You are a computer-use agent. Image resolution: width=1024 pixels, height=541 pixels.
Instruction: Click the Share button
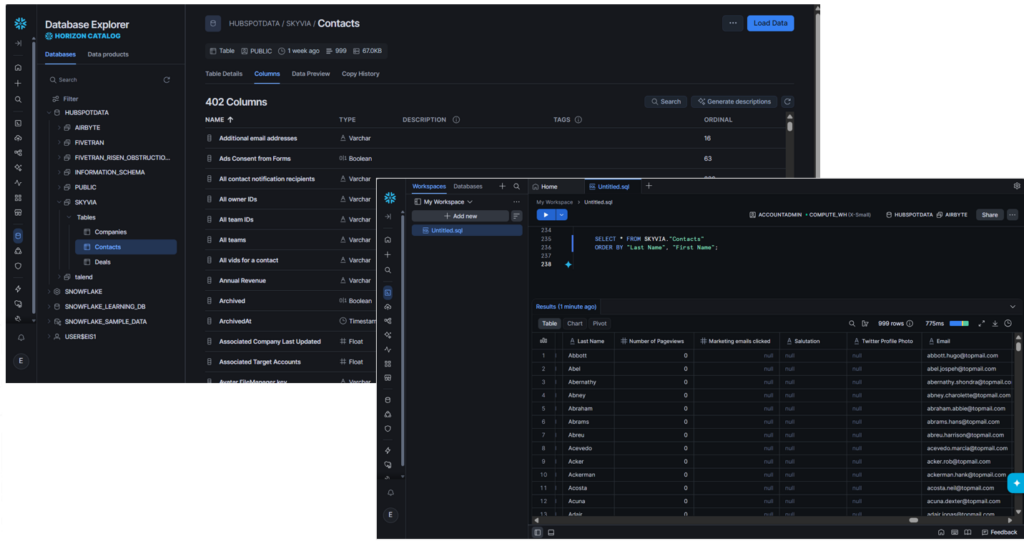click(989, 215)
